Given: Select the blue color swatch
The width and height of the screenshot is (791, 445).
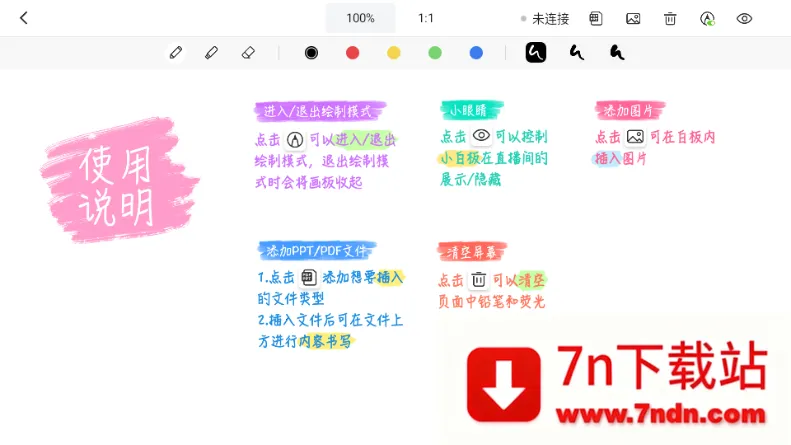Looking at the screenshot, I should point(476,52).
